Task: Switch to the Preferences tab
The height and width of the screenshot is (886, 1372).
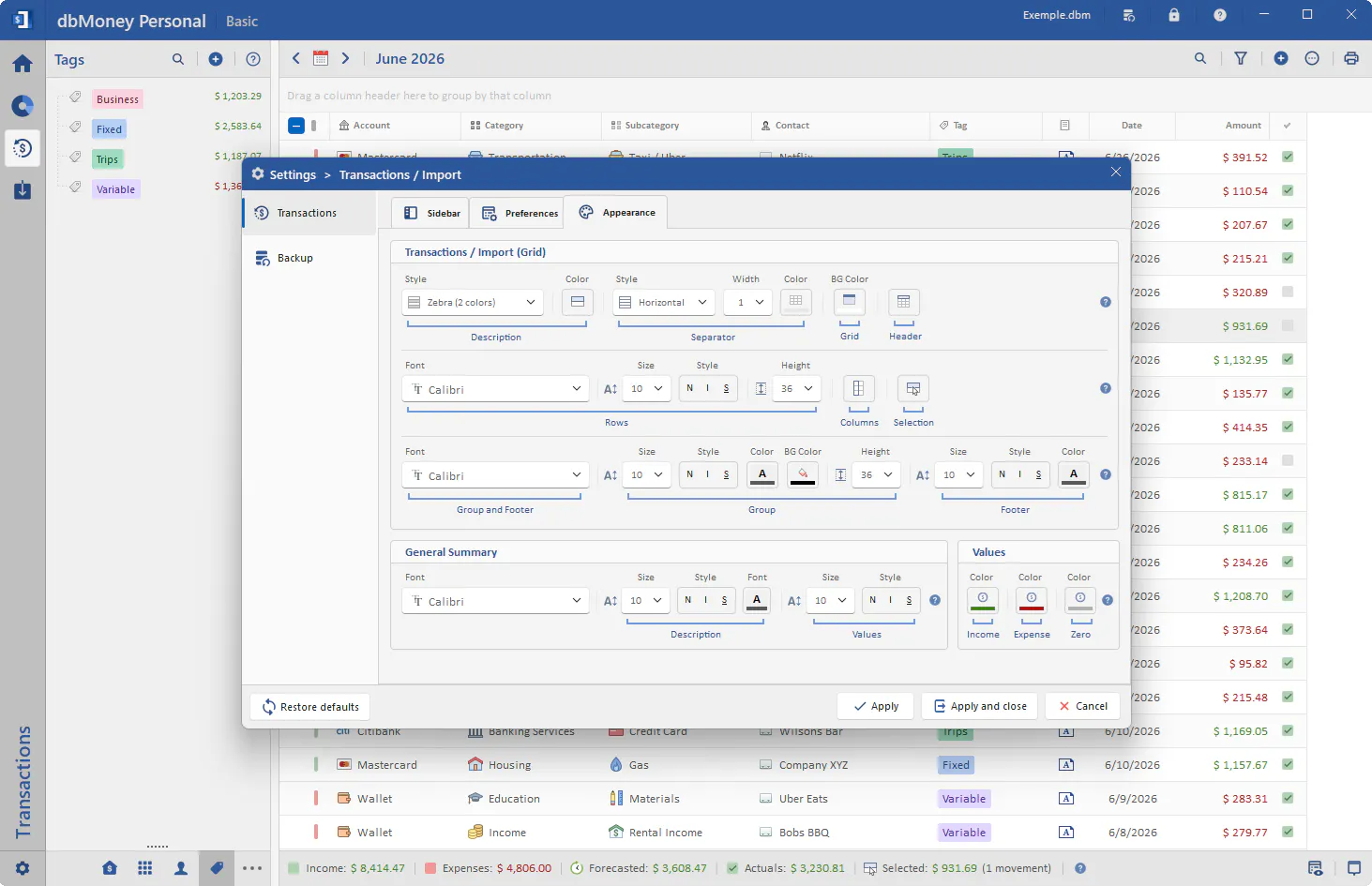Action: pos(520,213)
